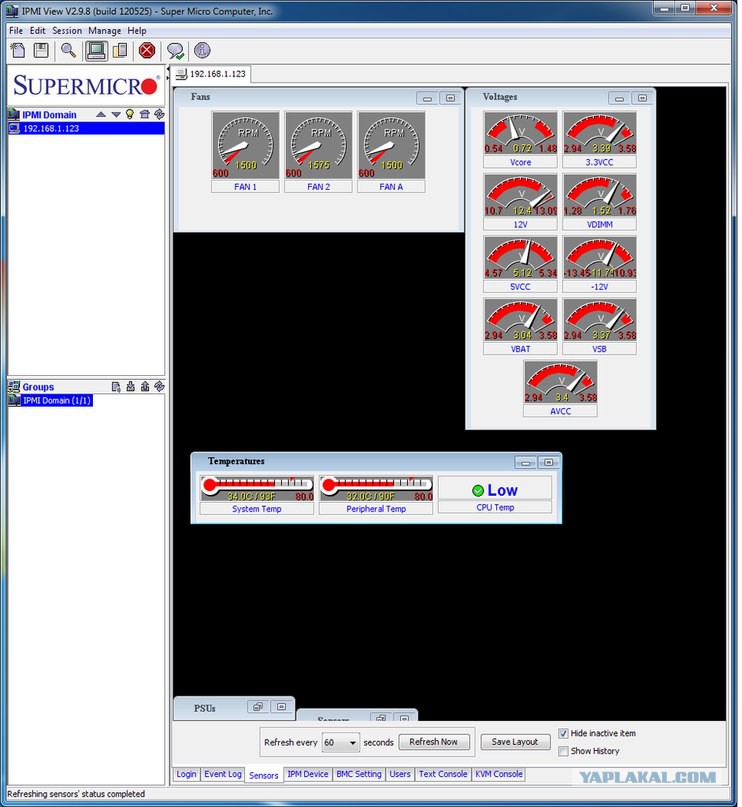Screen dimensions: 742x807
Task: Open the Users tab
Action: point(400,774)
